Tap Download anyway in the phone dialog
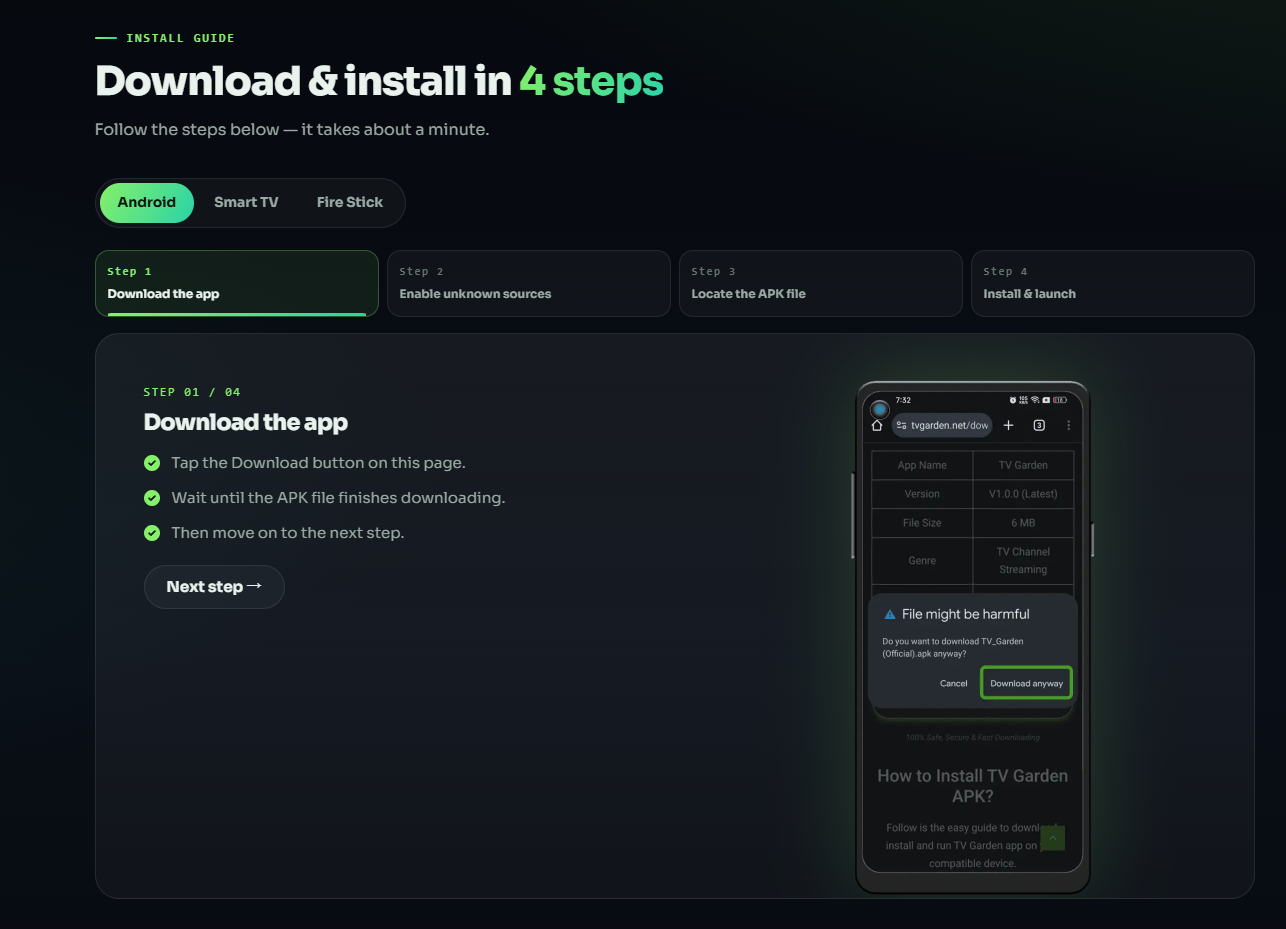 pos(1026,684)
